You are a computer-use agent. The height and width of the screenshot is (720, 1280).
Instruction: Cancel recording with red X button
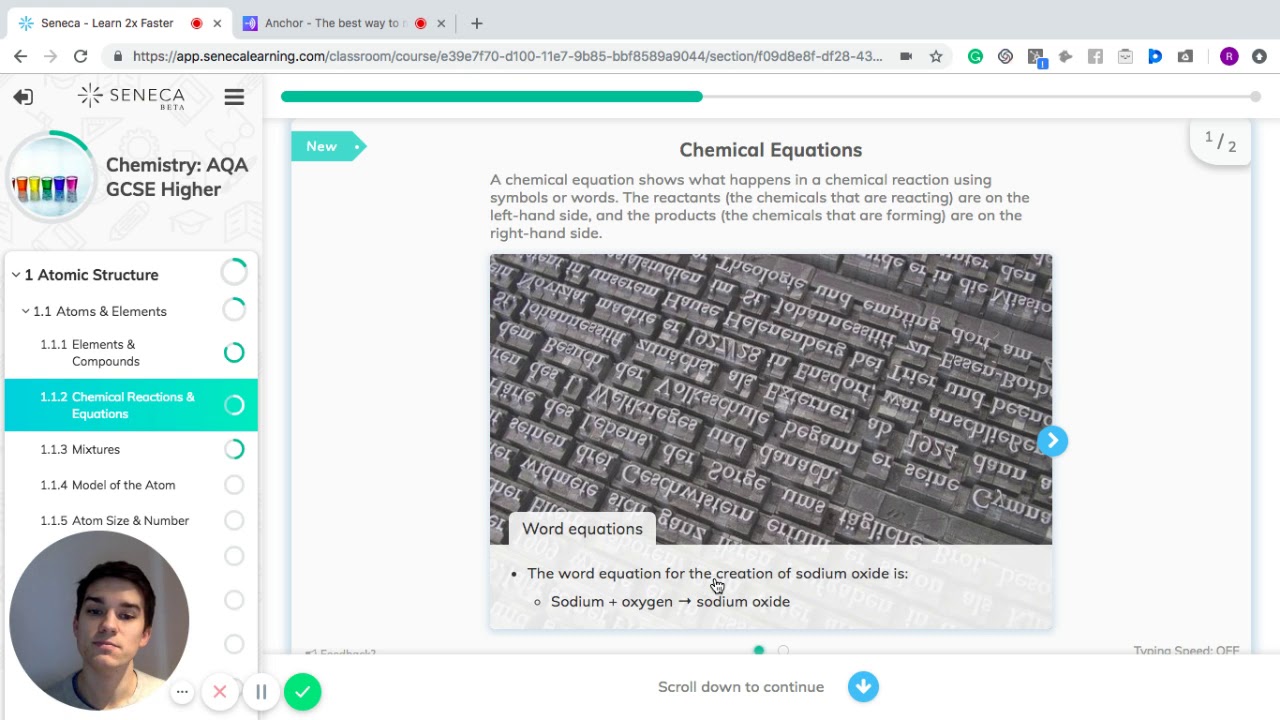[x=220, y=691]
